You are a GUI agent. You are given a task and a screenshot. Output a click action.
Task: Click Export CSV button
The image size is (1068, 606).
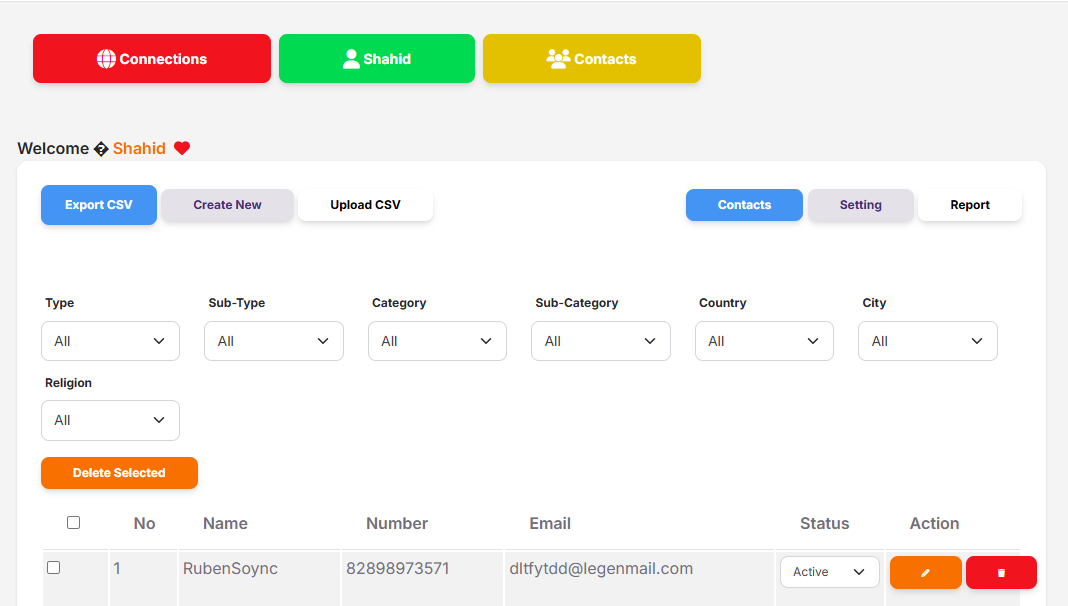point(99,205)
